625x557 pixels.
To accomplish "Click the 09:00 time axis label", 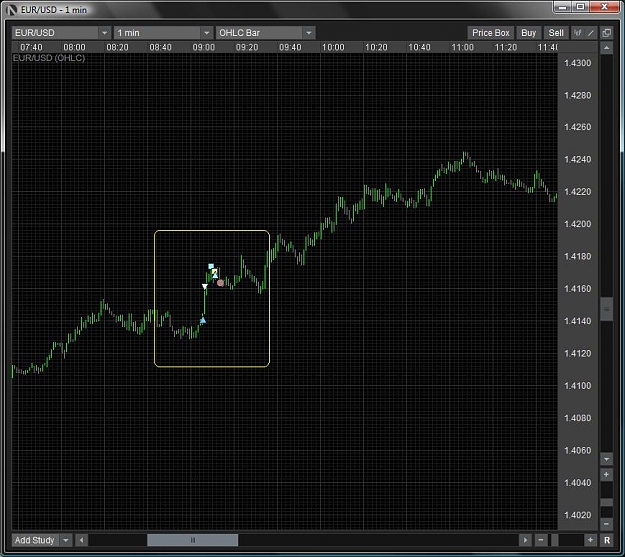I will tap(204, 47).
